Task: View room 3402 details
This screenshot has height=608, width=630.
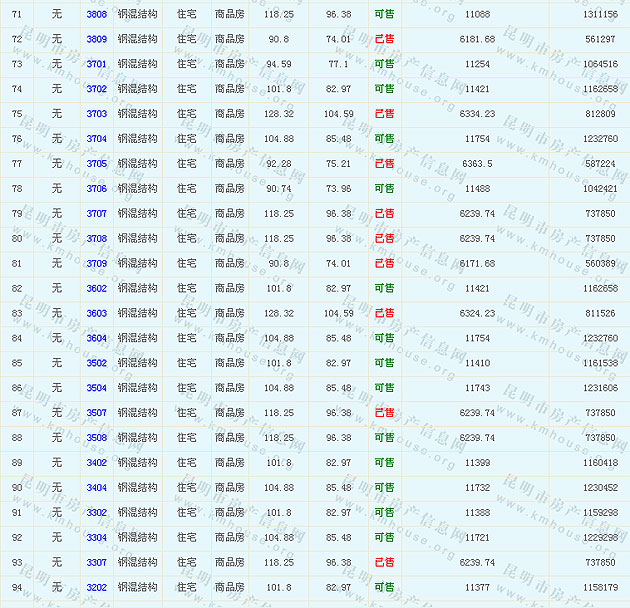Action: tap(96, 463)
